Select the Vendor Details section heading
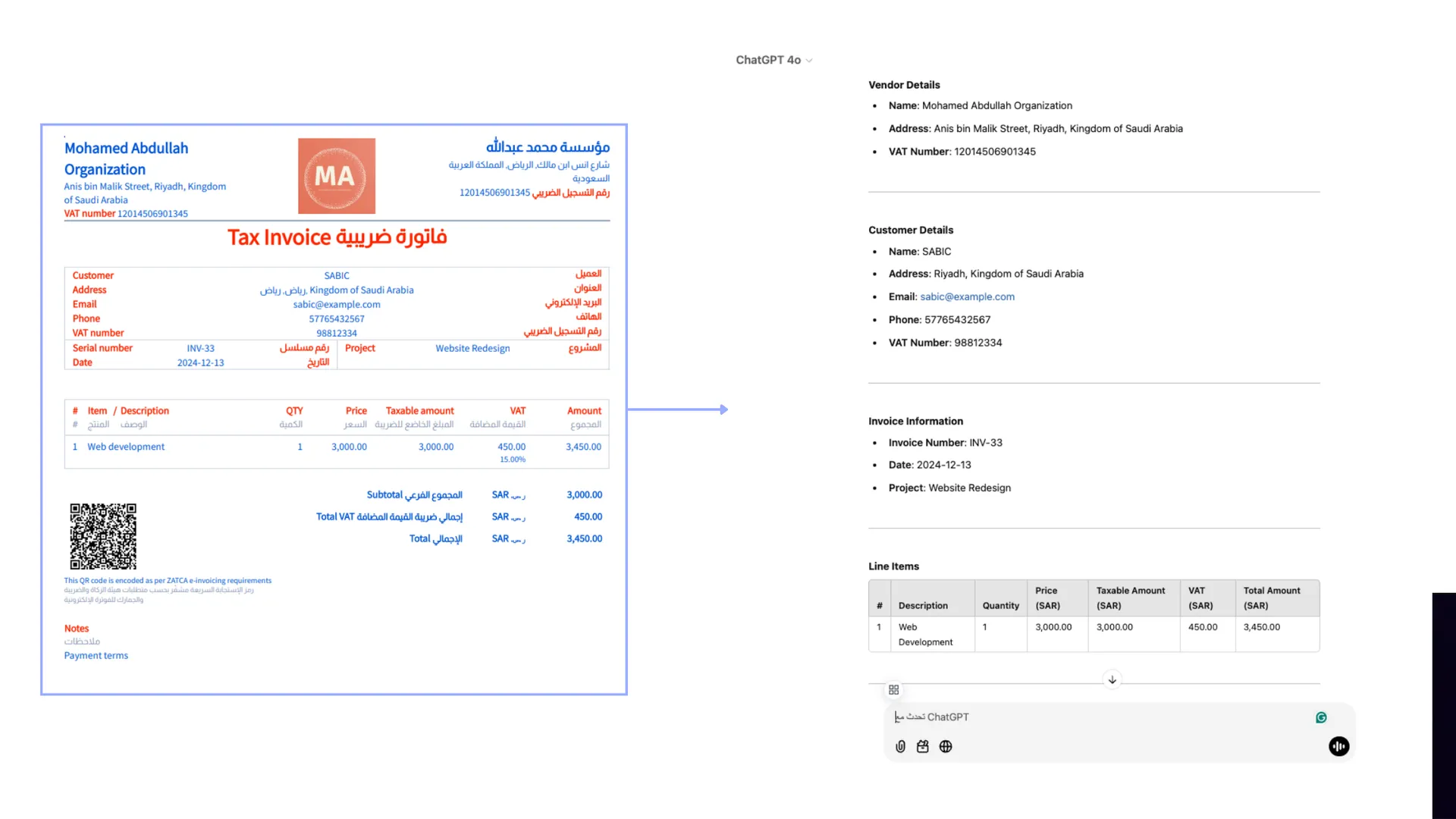1456x819 pixels. click(x=904, y=84)
